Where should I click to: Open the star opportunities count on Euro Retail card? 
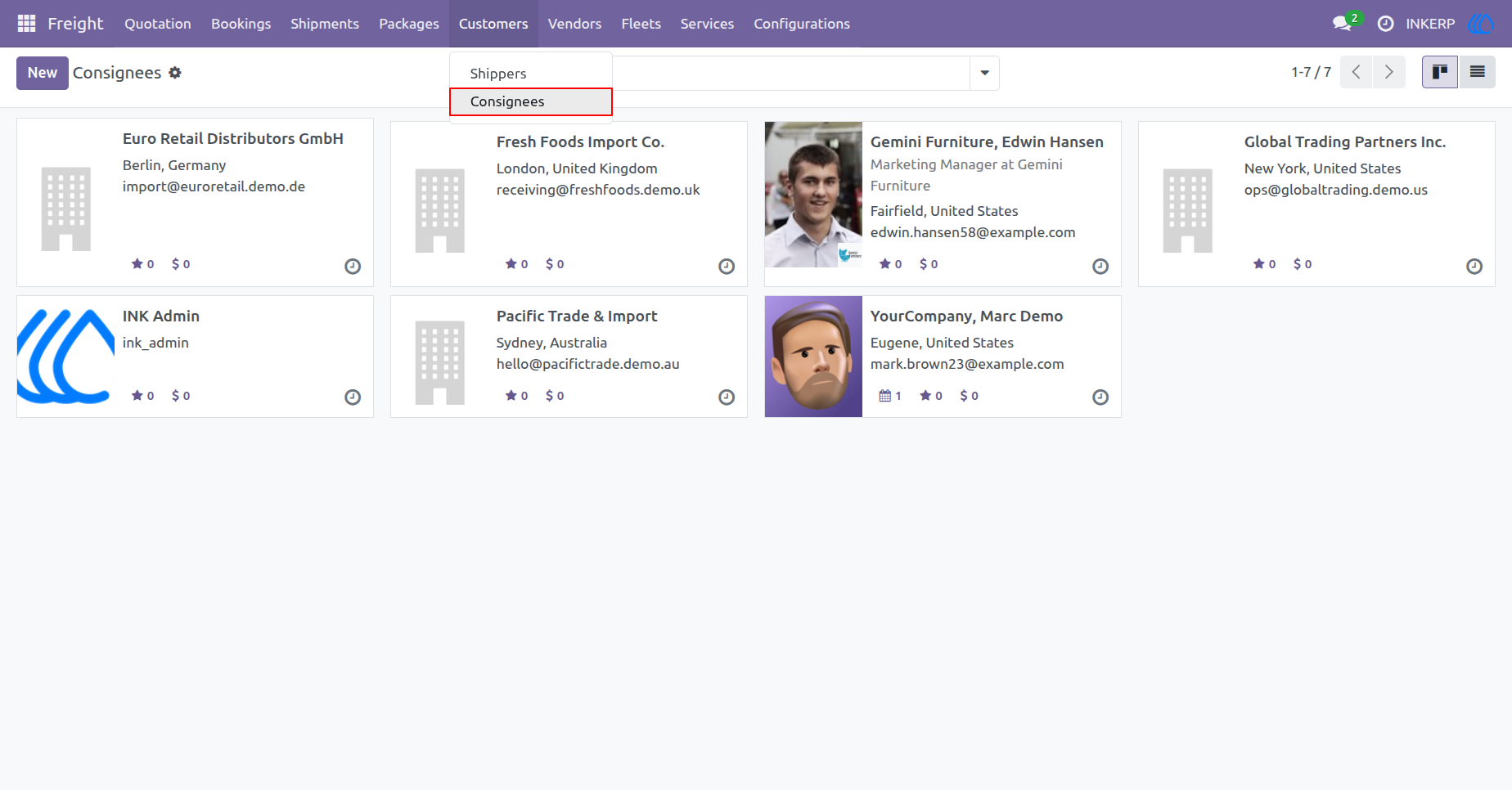pyautogui.click(x=143, y=264)
